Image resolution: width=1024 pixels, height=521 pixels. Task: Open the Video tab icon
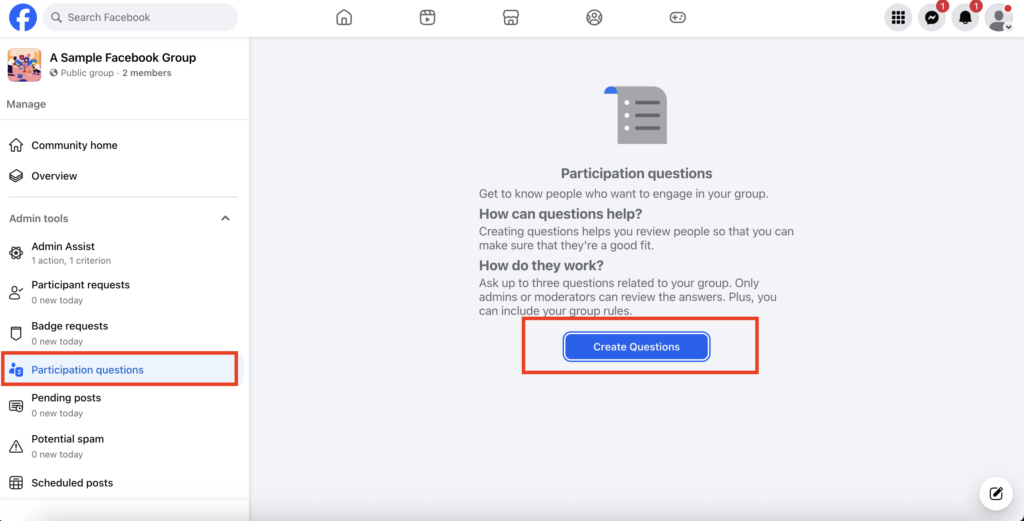pyautogui.click(x=427, y=17)
